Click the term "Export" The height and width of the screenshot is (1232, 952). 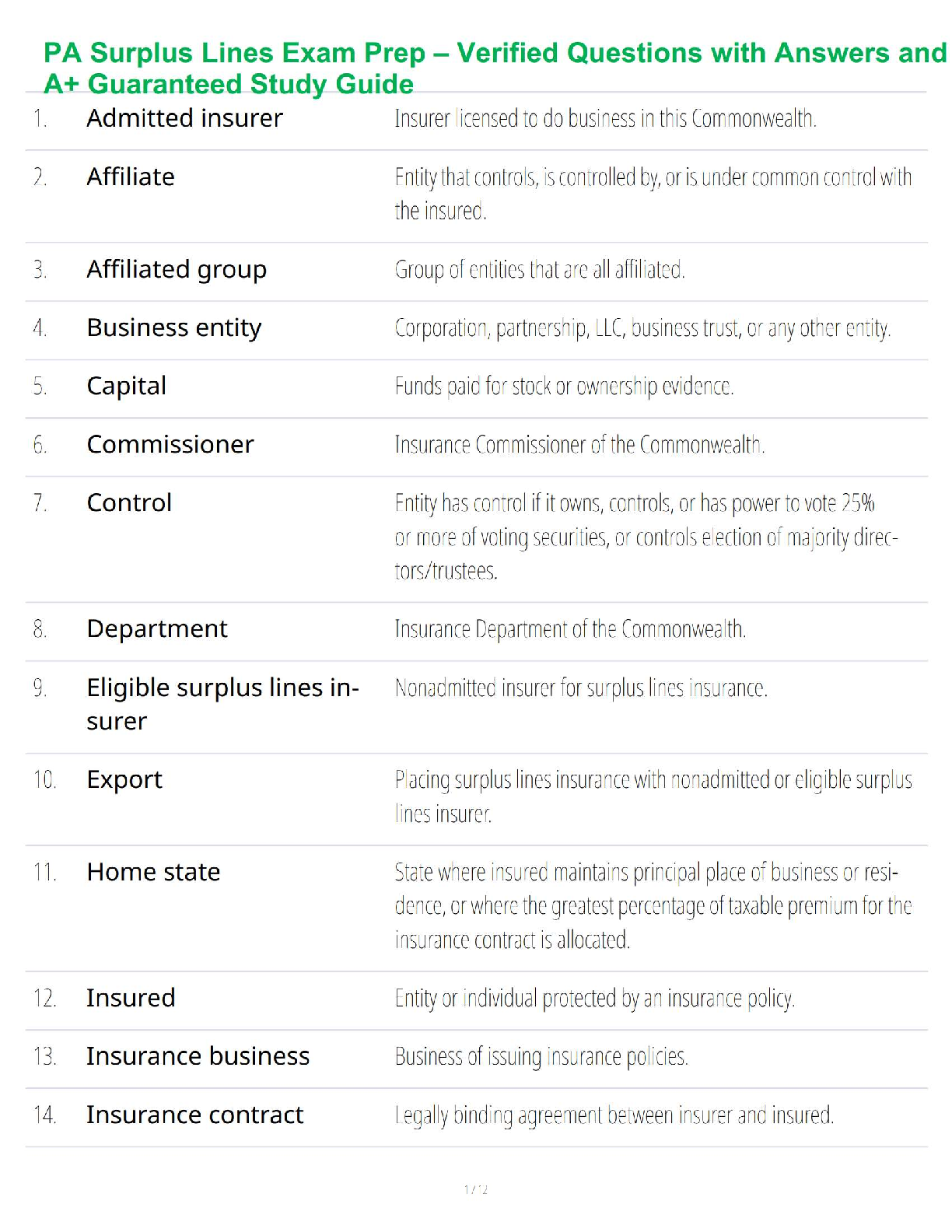coord(124,779)
